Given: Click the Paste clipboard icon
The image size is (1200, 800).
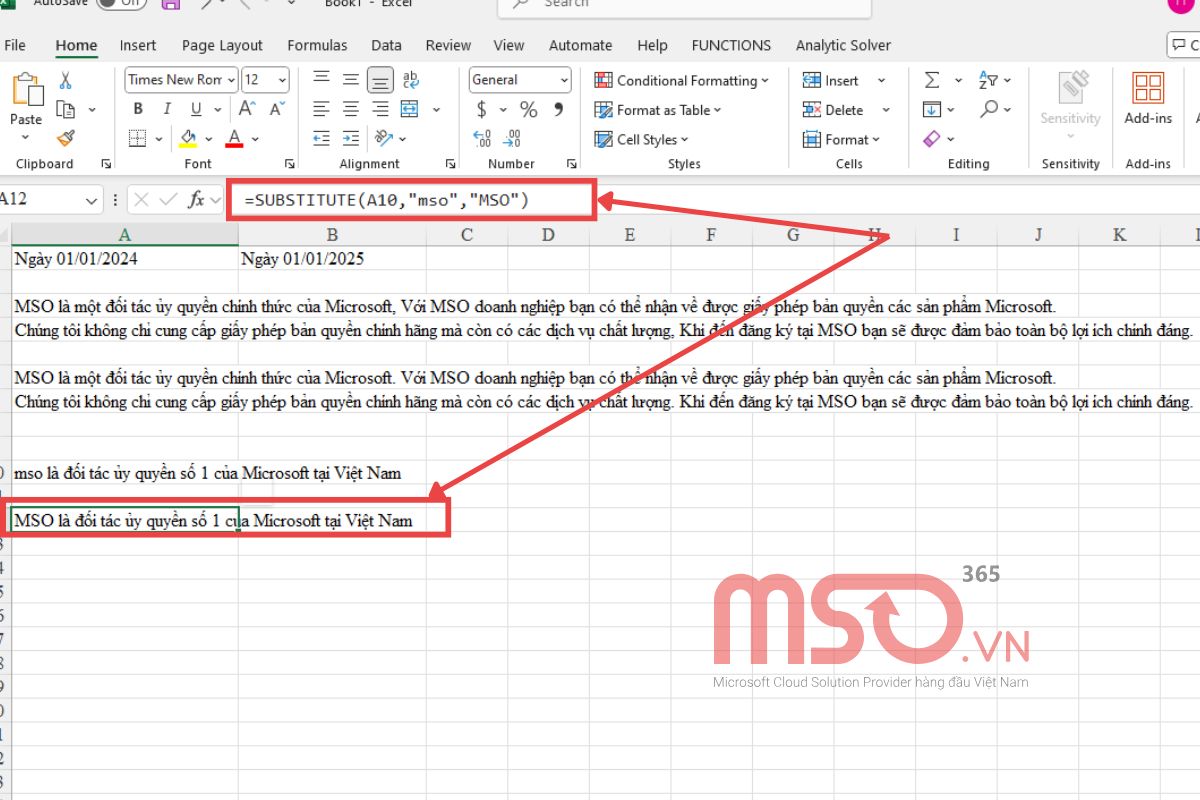Looking at the screenshot, I should [26, 90].
